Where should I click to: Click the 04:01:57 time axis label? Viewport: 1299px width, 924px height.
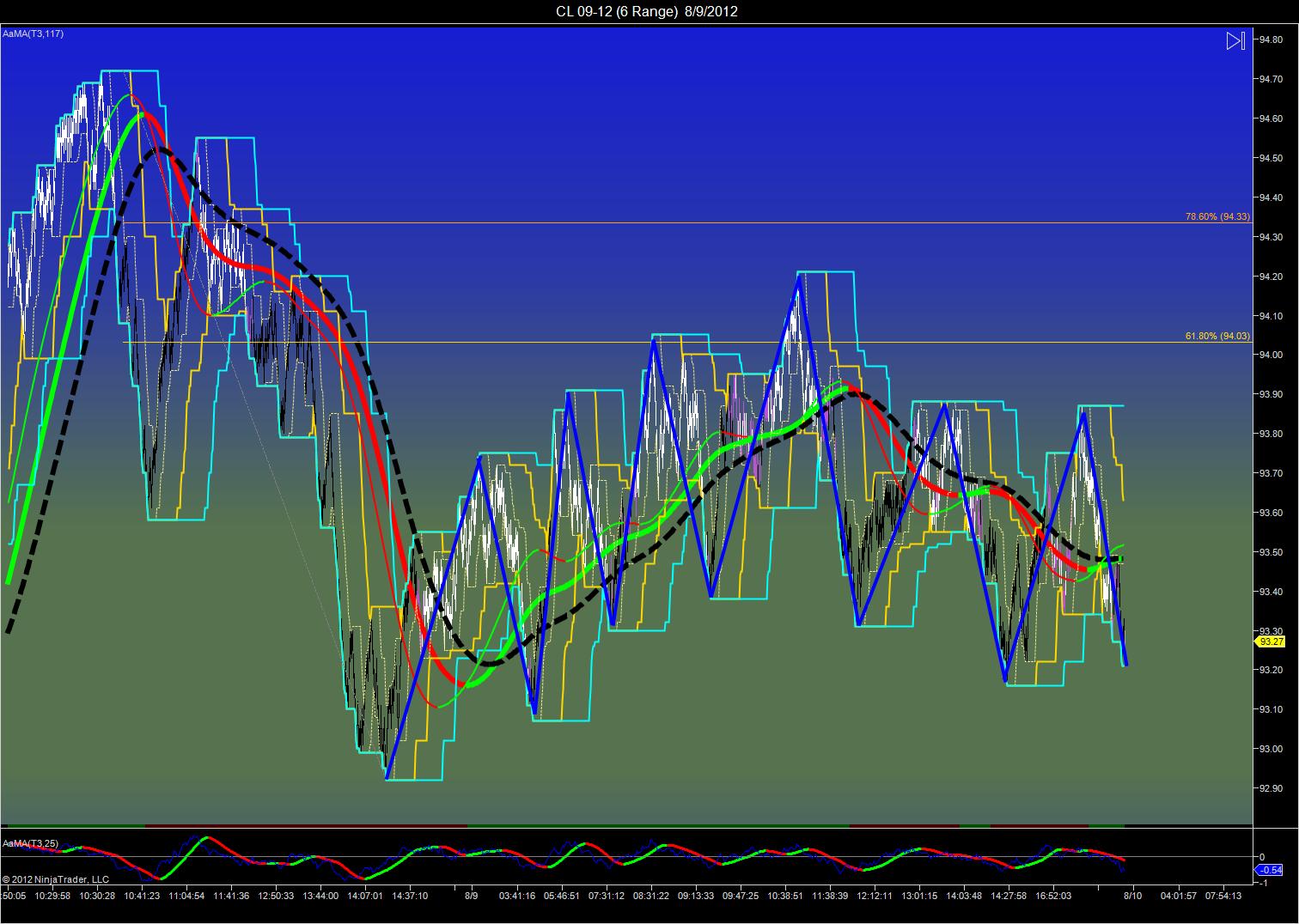coord(1178,896)
